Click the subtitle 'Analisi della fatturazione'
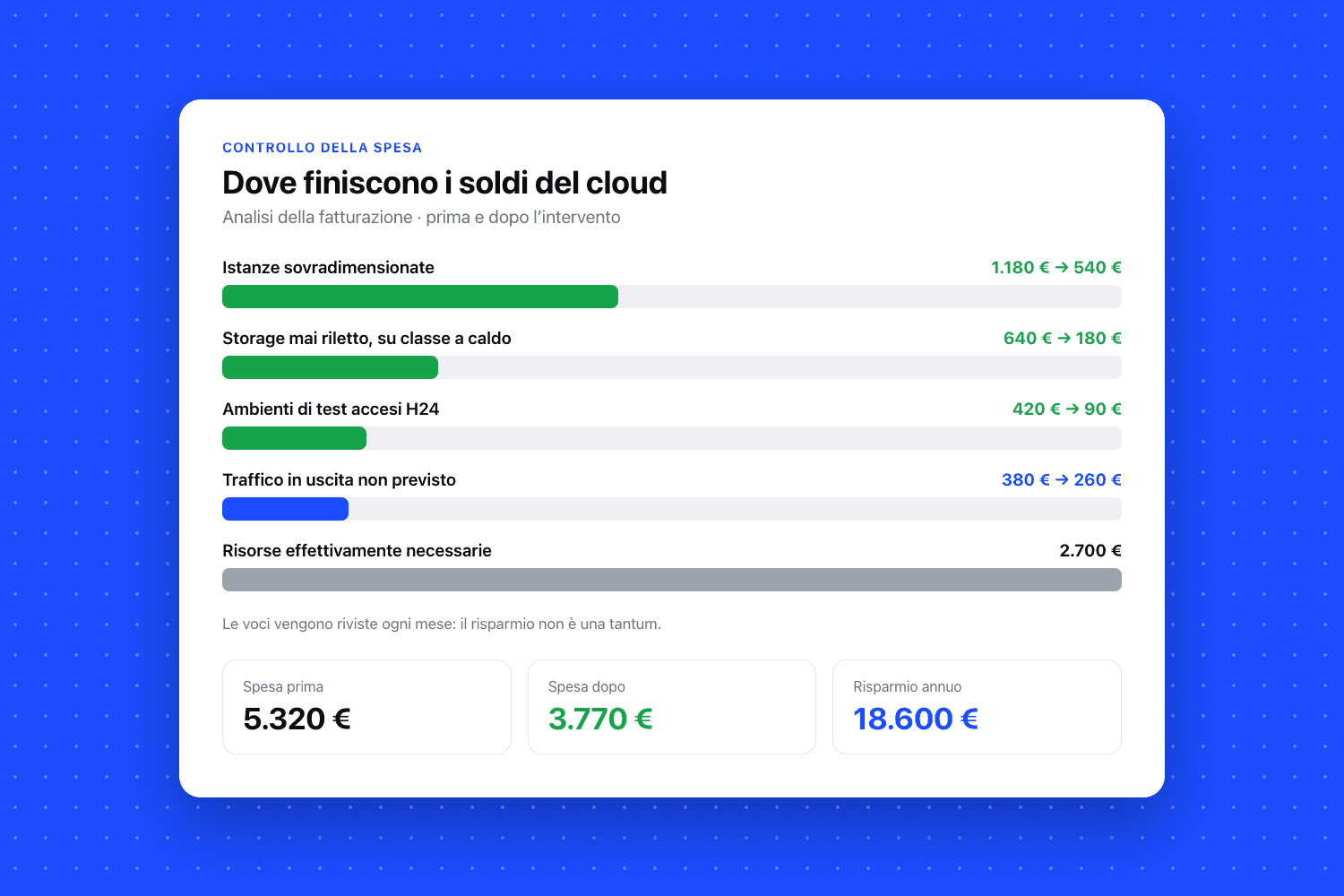1344x896 pixels. pos(317,217)
